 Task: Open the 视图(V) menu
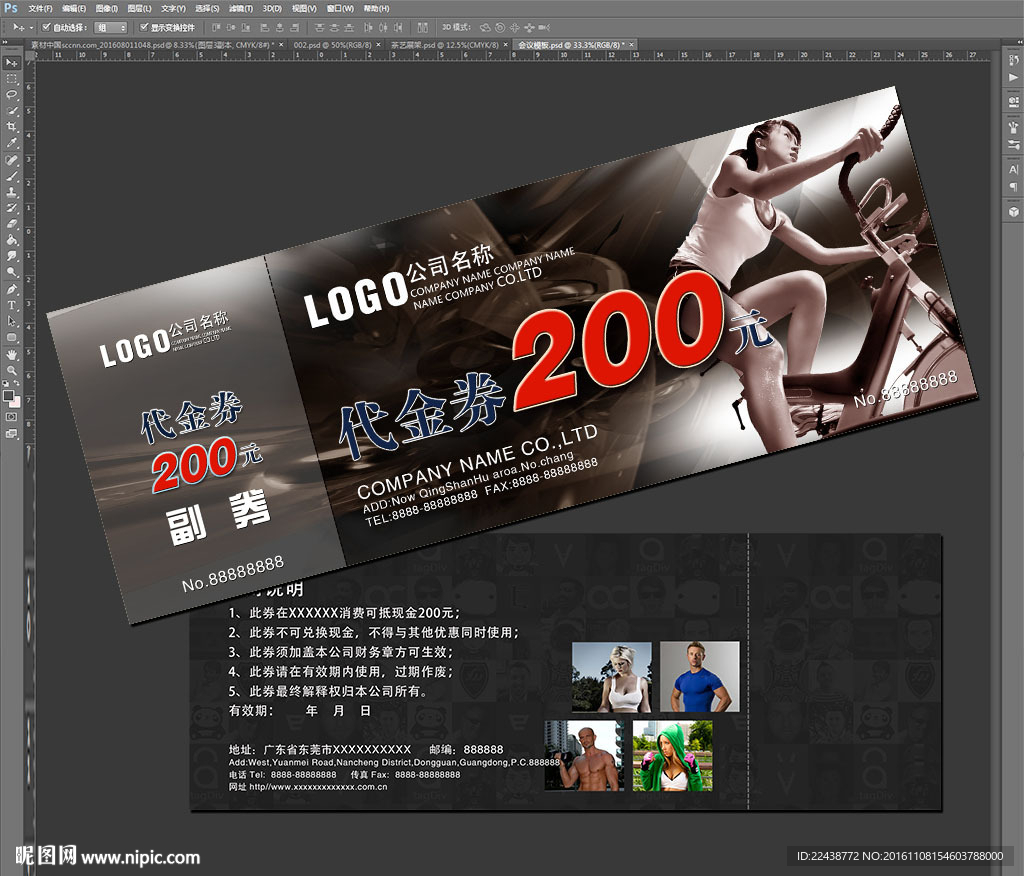coord(304,8)
